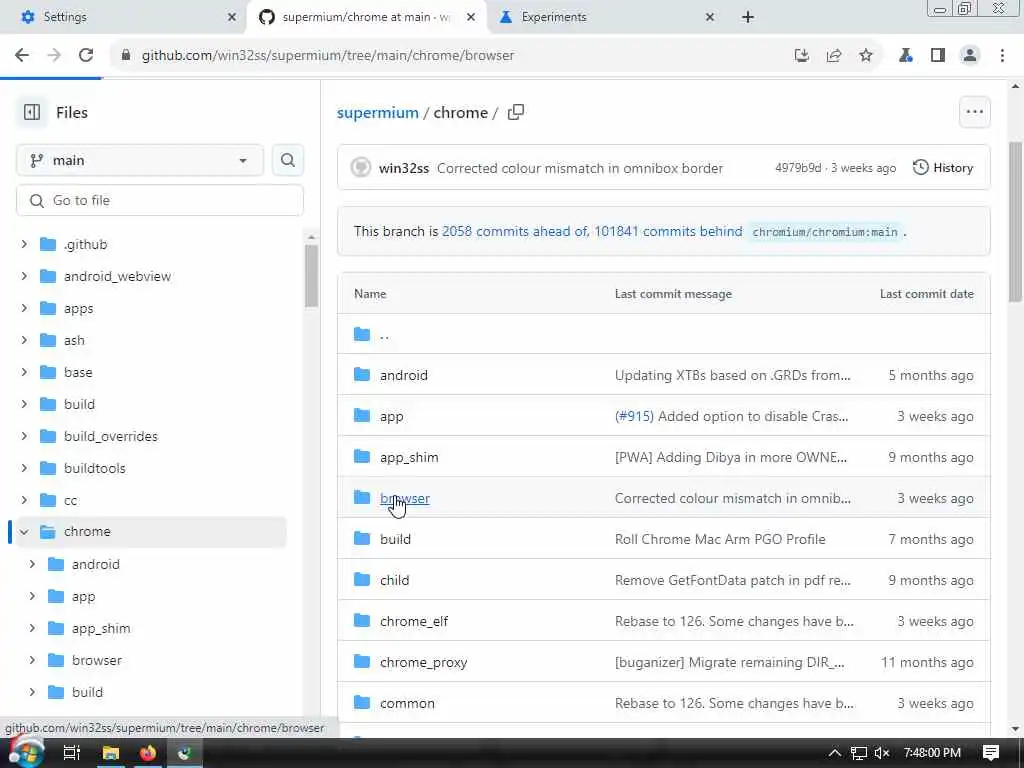Open Firefox from the taskbar
Image resolution: width=1024 pixels, height=768 pixels.
(148, 753)
